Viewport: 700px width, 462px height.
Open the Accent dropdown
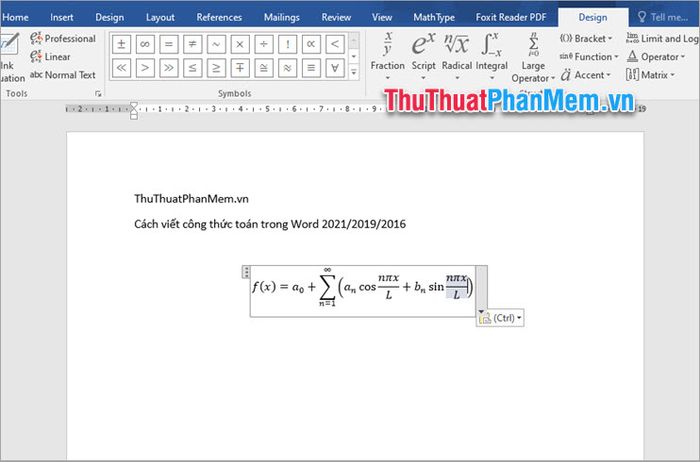[585, 75]
